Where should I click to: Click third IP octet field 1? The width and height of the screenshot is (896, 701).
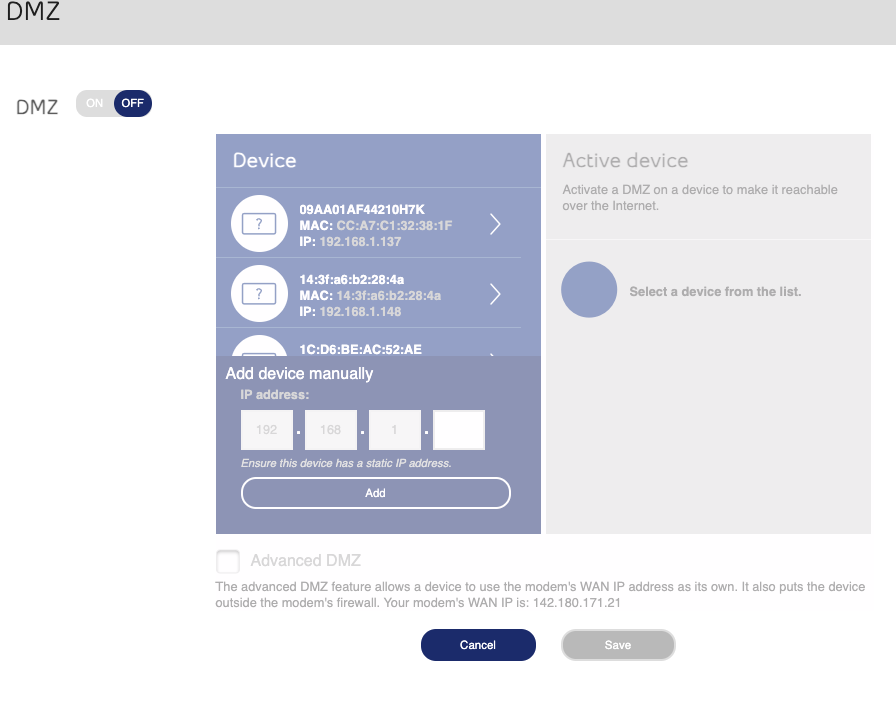point(395,430)
